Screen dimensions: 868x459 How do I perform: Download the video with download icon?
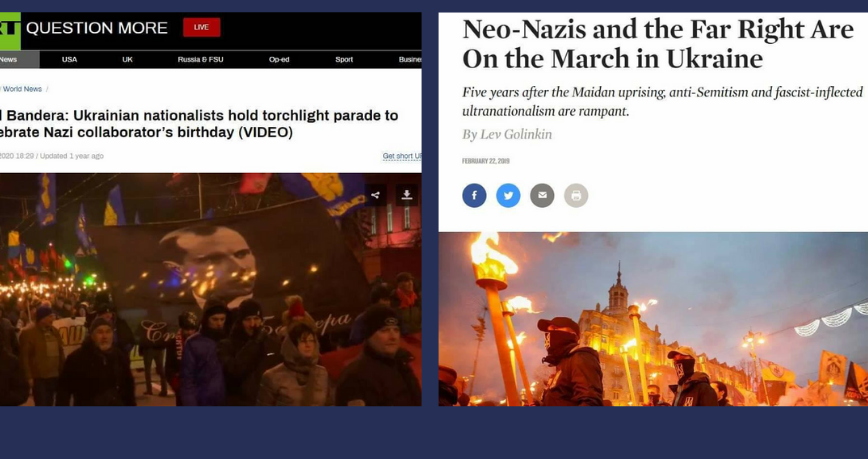[407, 195]
